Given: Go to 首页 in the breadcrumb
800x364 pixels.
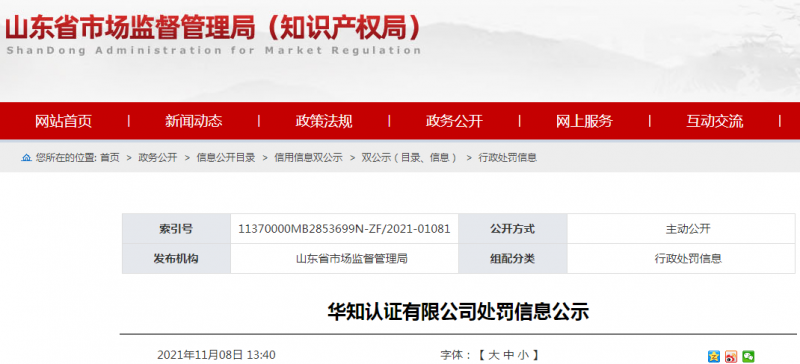Looking at the screenshot, I should pos(110,158).
